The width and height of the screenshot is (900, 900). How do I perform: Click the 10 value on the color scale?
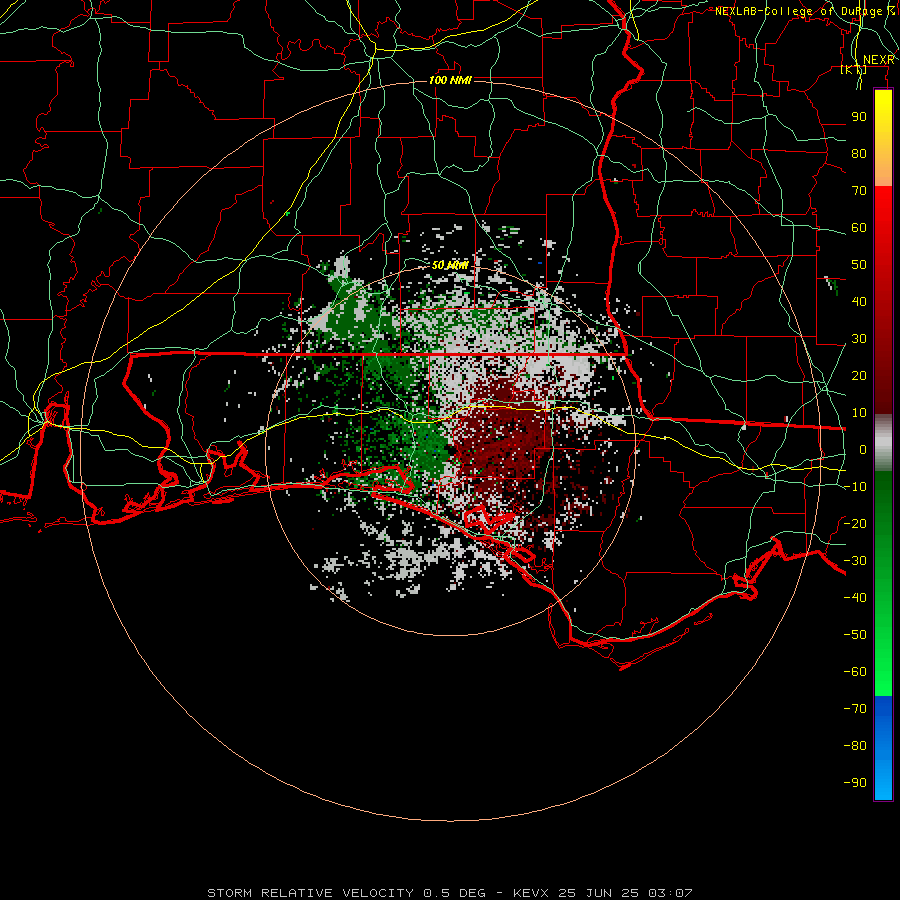click(x=859, y=413)
